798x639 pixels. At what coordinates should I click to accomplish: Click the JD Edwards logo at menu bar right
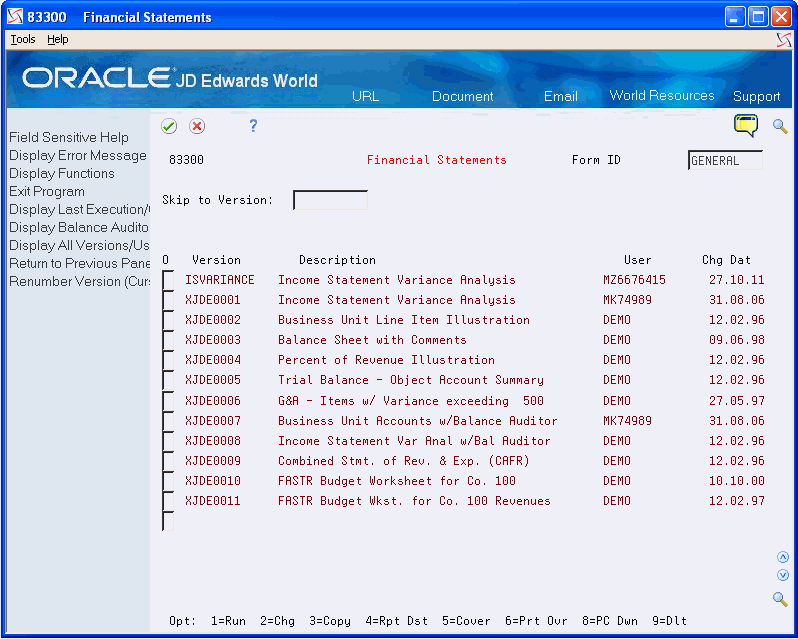point(784,40)
